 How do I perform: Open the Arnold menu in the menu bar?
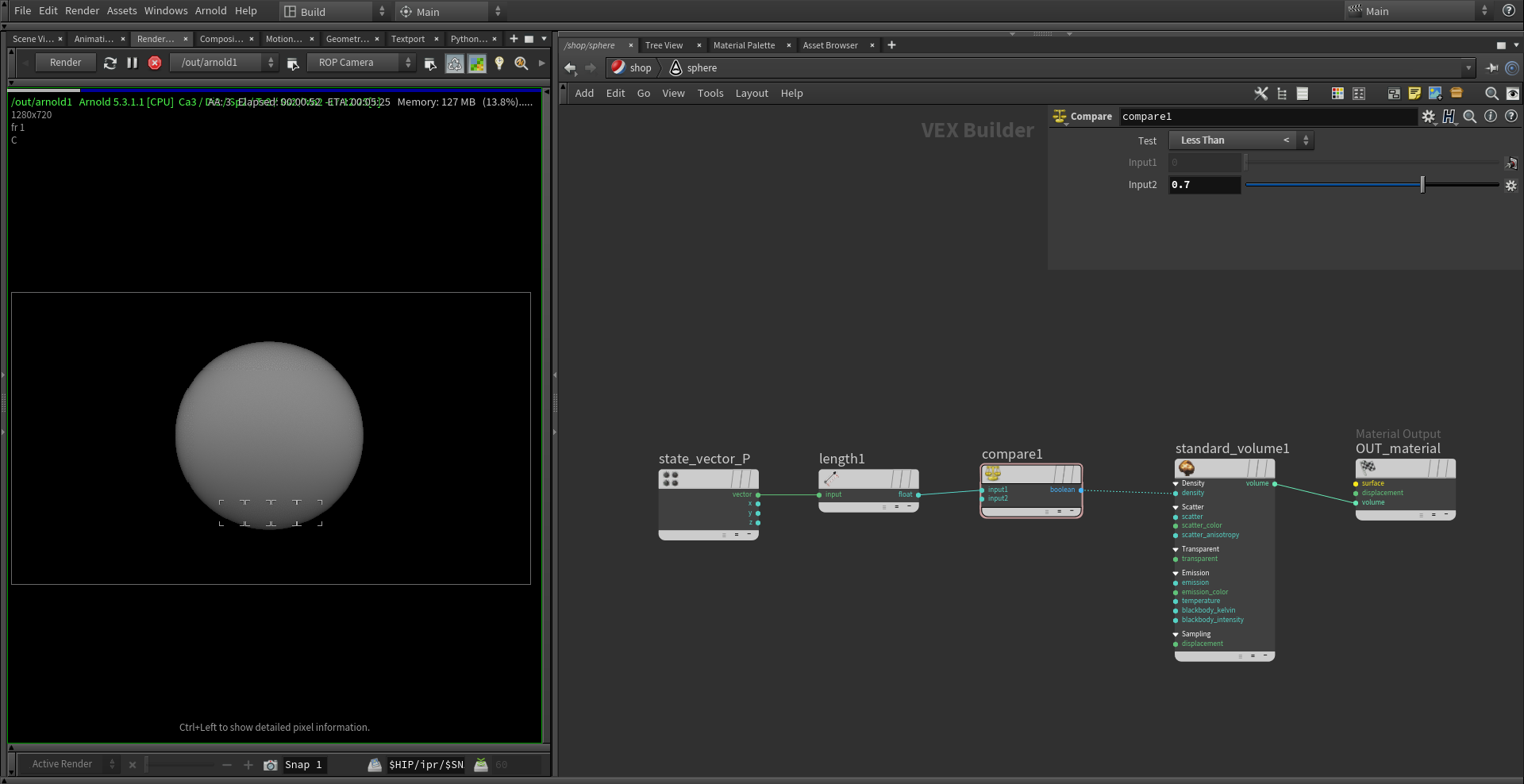210,11
